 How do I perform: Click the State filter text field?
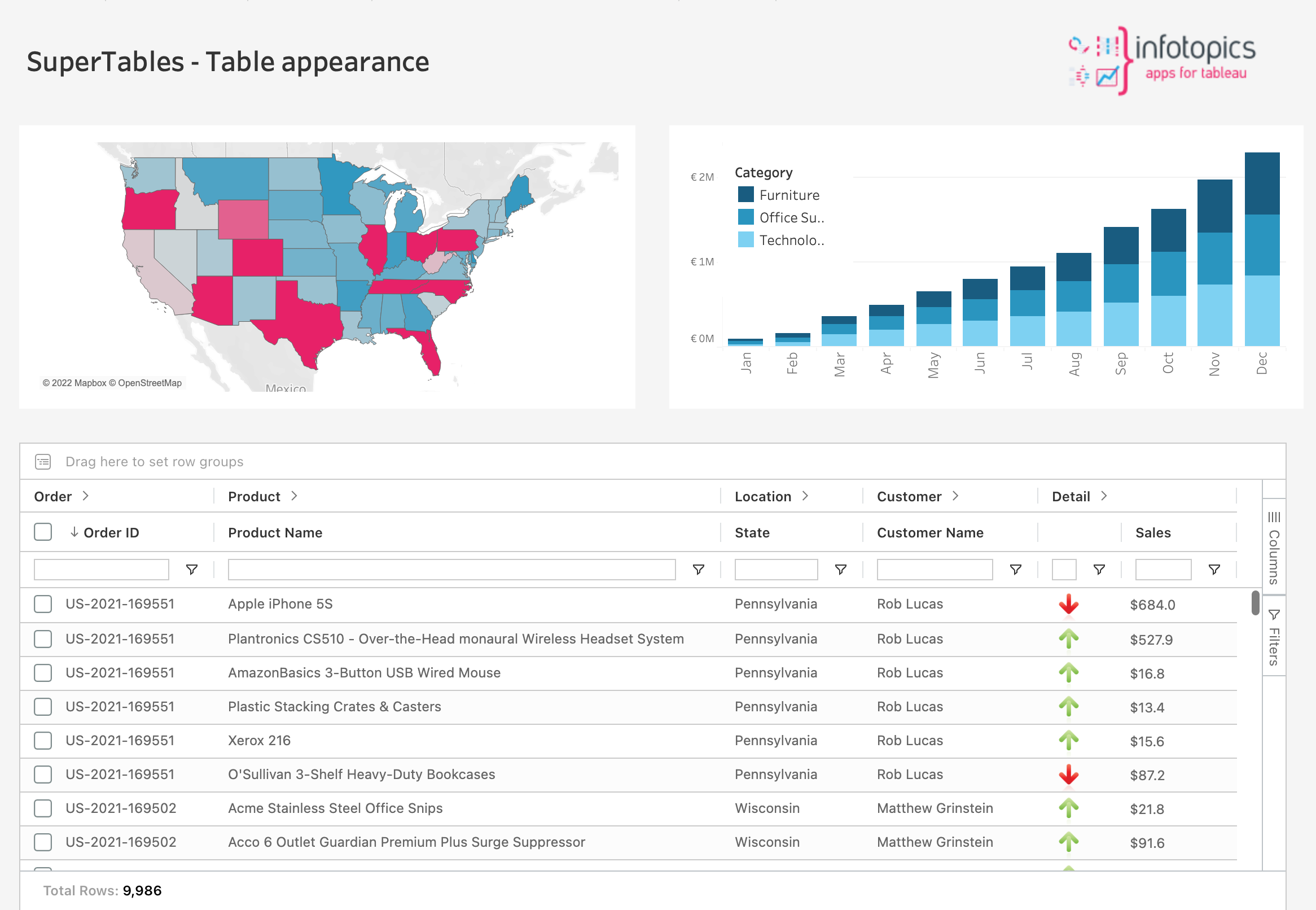click(777, 570)
